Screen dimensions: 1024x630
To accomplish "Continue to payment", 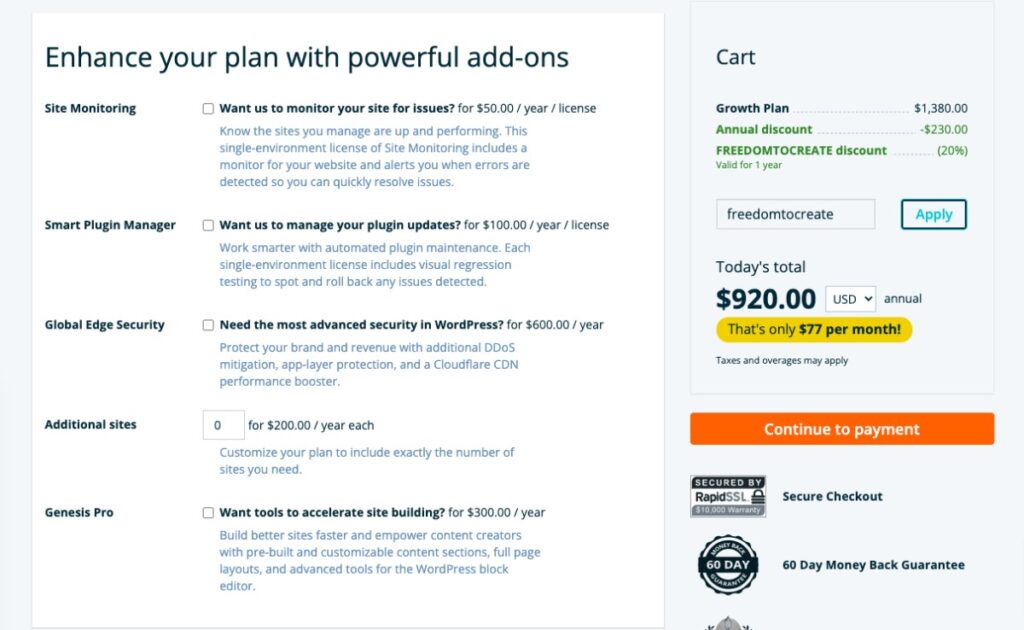I will coord(842,429).
